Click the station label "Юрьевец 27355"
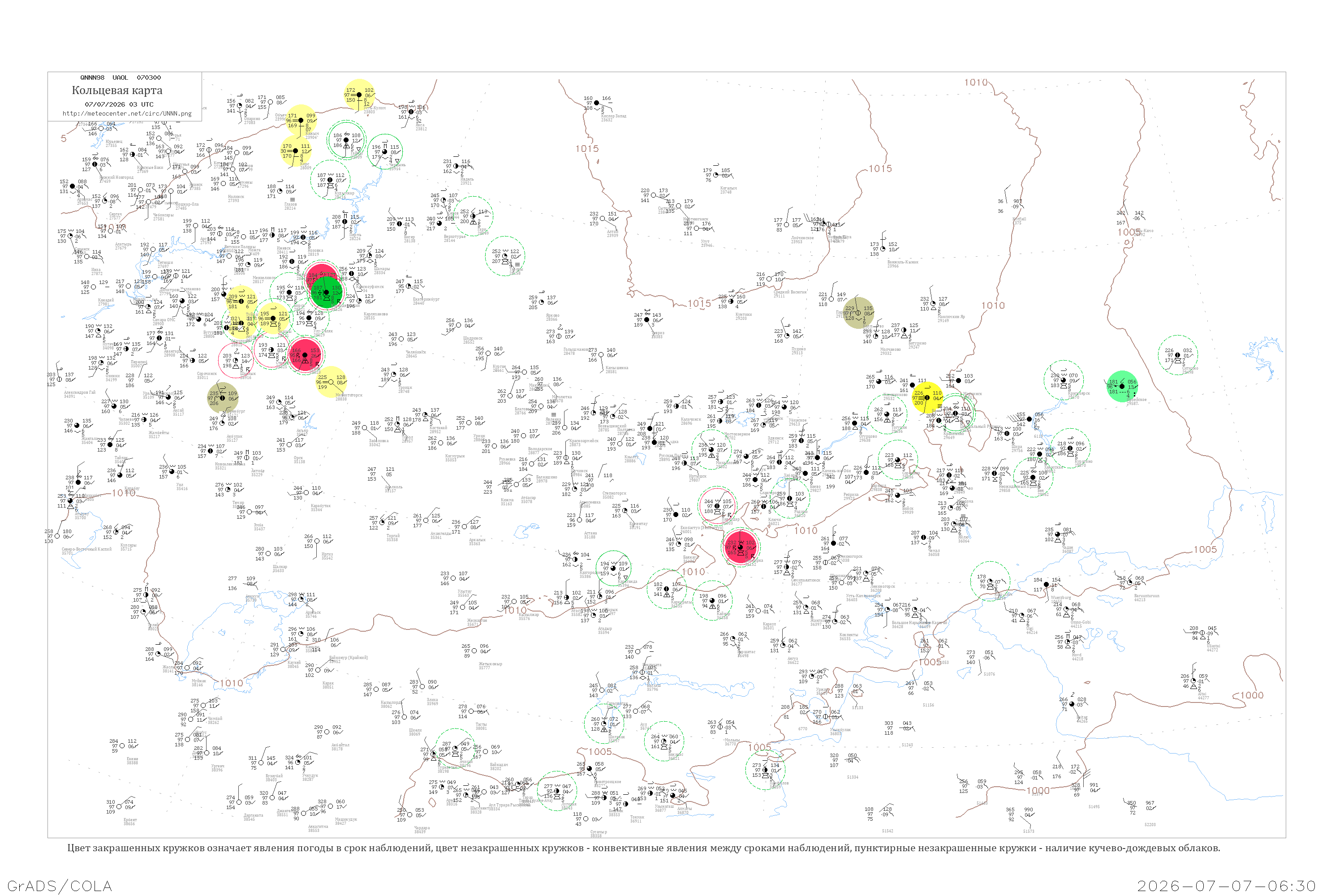The height and width of the screenshot is (896, 1344). [114, 143]
